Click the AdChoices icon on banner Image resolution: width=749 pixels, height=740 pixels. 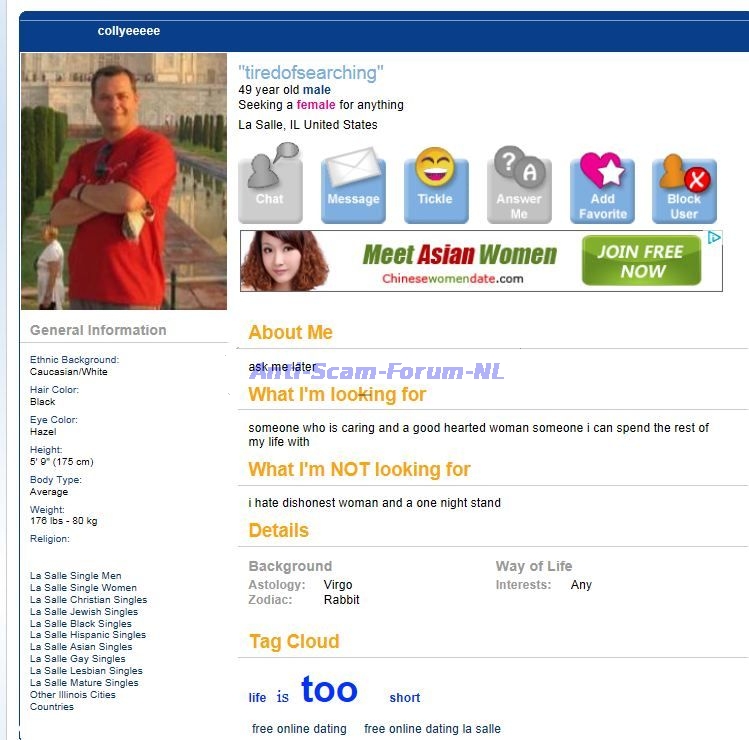(714, 237)
